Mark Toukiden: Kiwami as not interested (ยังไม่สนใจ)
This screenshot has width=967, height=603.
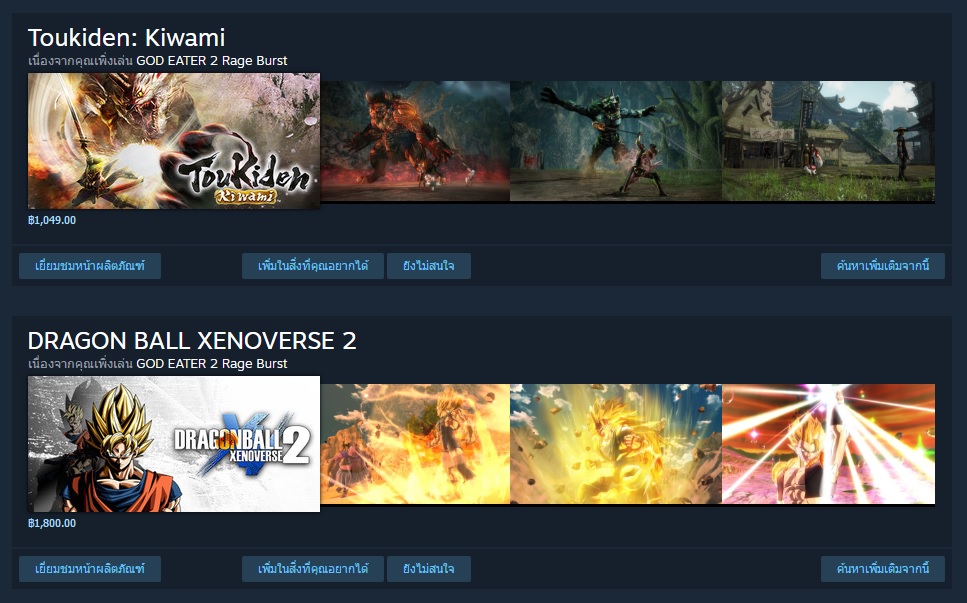coord(429,266)
